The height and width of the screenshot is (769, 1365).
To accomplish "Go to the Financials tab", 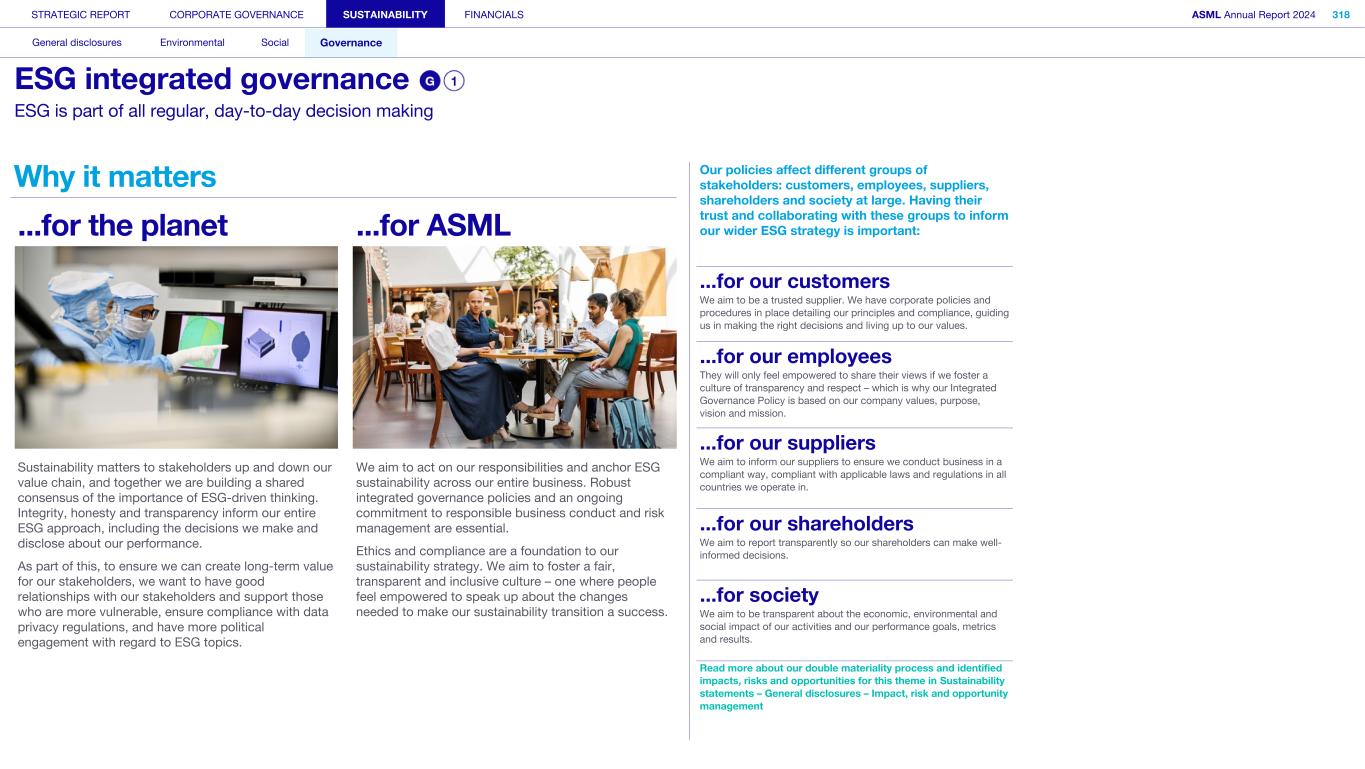I will 494,14.
